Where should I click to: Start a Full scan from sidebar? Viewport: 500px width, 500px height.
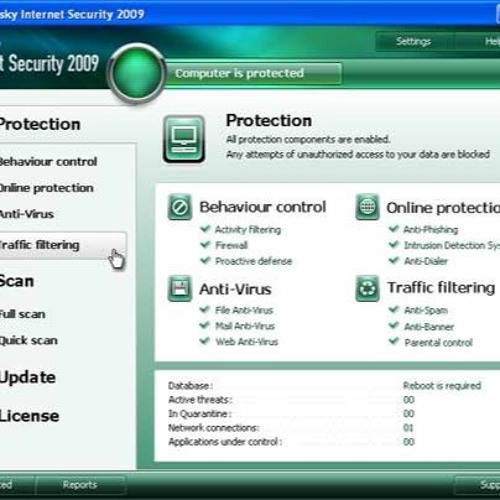(x=22, y=314)
